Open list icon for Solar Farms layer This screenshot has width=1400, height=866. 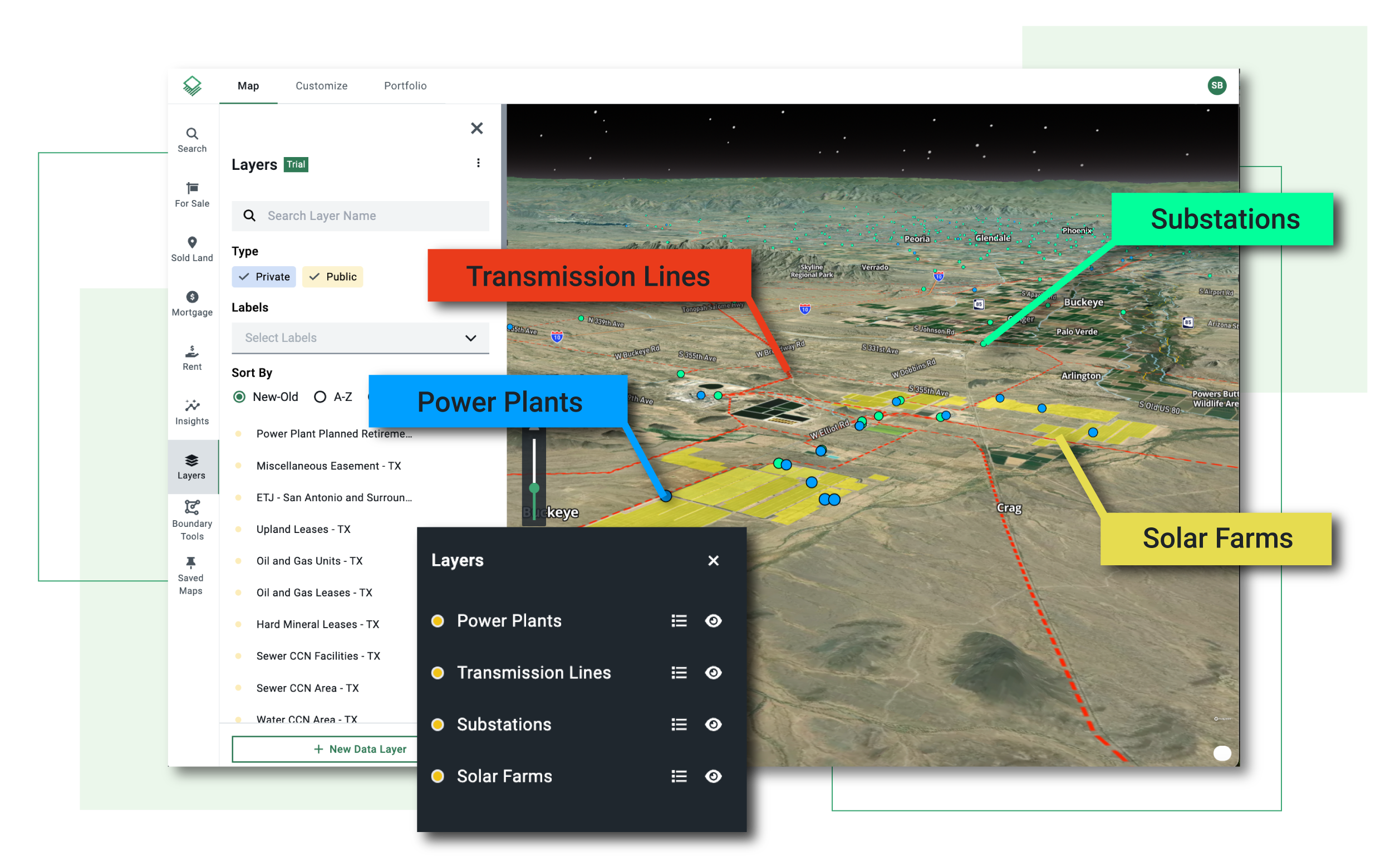(679, 776)
